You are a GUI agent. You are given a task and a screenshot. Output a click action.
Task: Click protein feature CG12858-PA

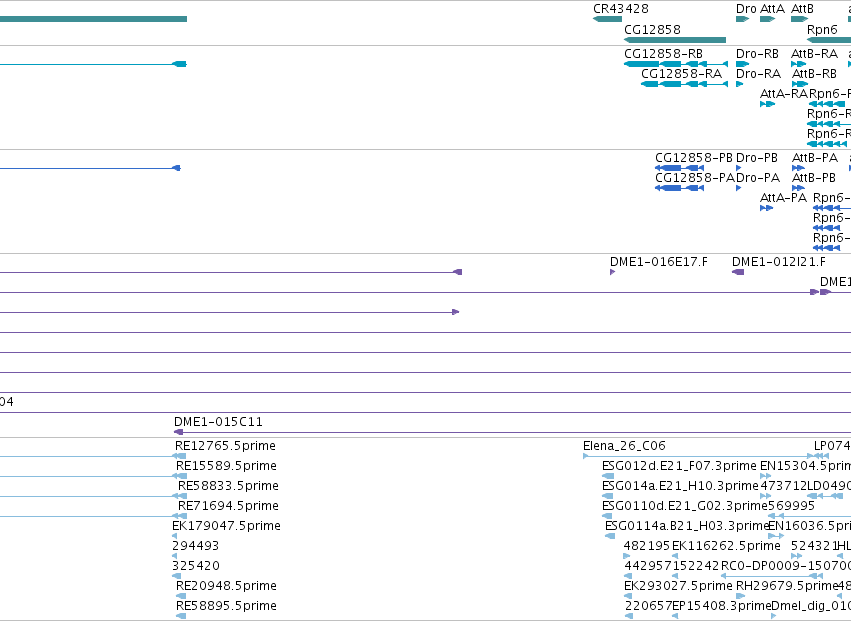click(x=679, y=188)
